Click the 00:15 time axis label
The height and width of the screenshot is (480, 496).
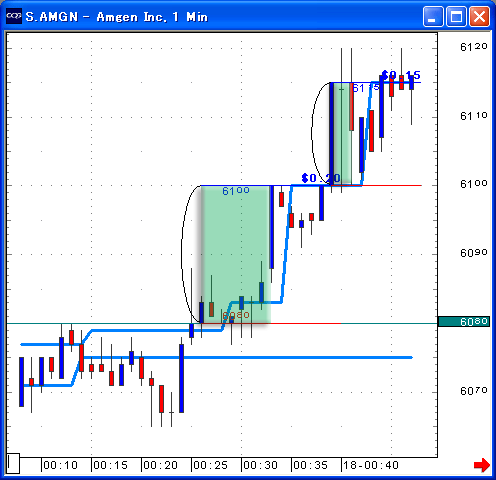(110, 465)
